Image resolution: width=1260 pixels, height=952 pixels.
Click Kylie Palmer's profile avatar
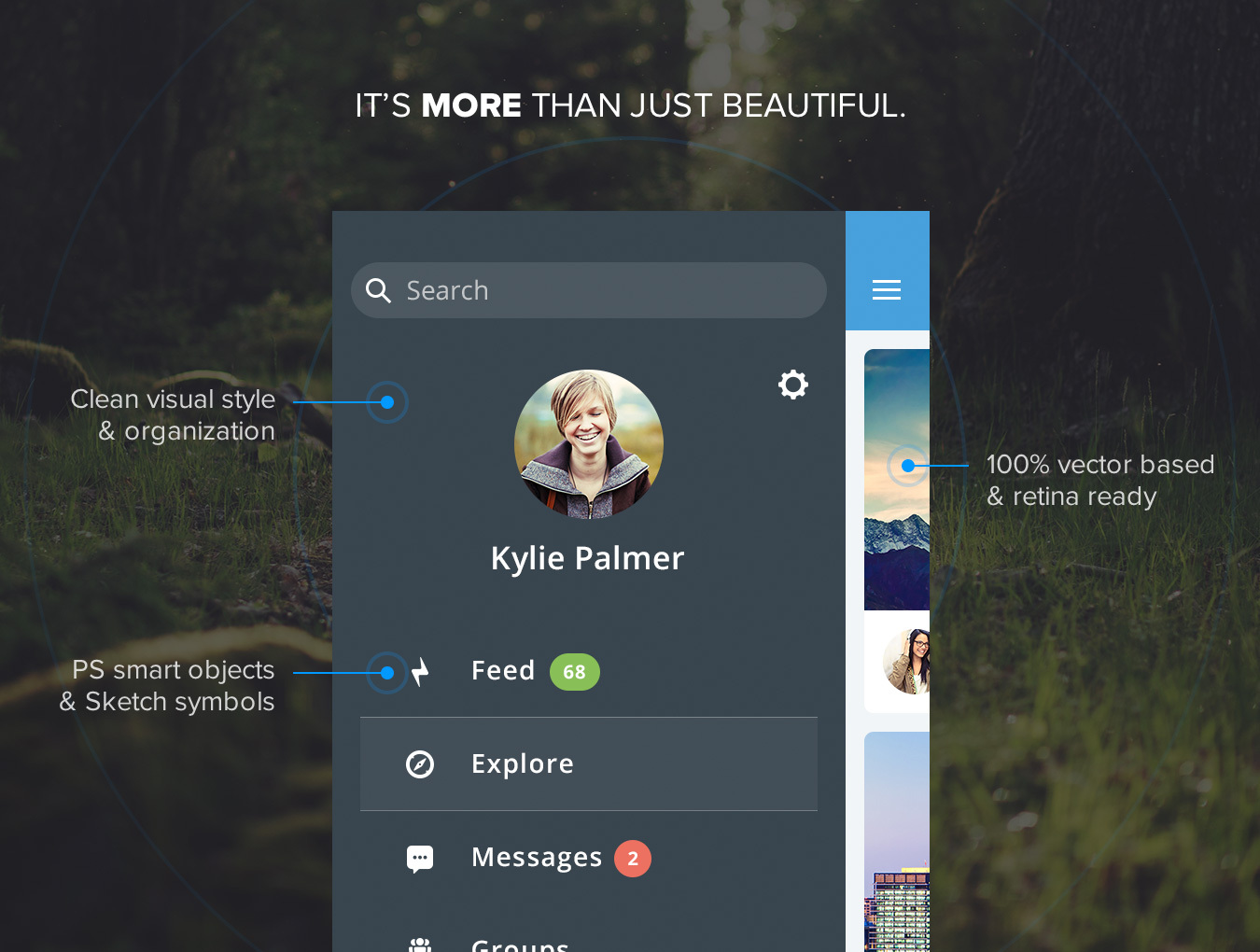point(589,444)
